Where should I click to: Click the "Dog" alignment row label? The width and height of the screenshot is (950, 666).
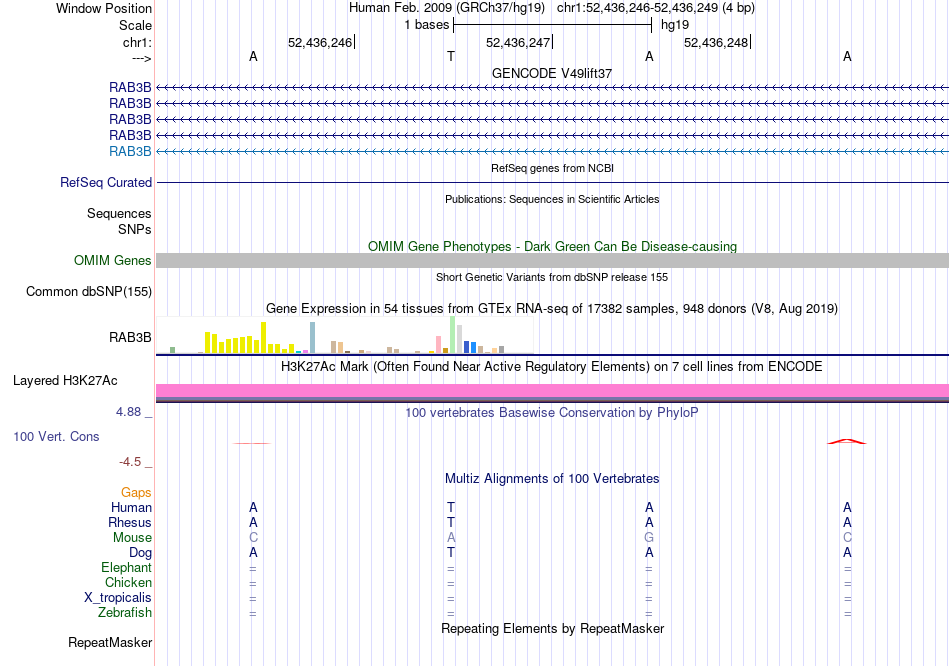140,553
